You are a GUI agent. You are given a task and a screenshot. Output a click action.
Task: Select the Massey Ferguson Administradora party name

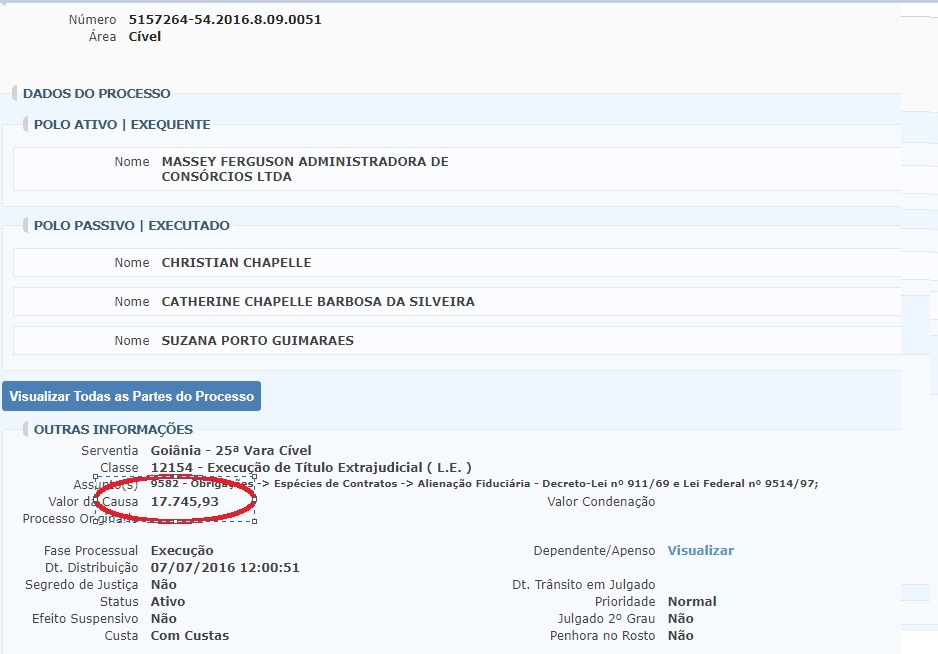tap(304, 169)
